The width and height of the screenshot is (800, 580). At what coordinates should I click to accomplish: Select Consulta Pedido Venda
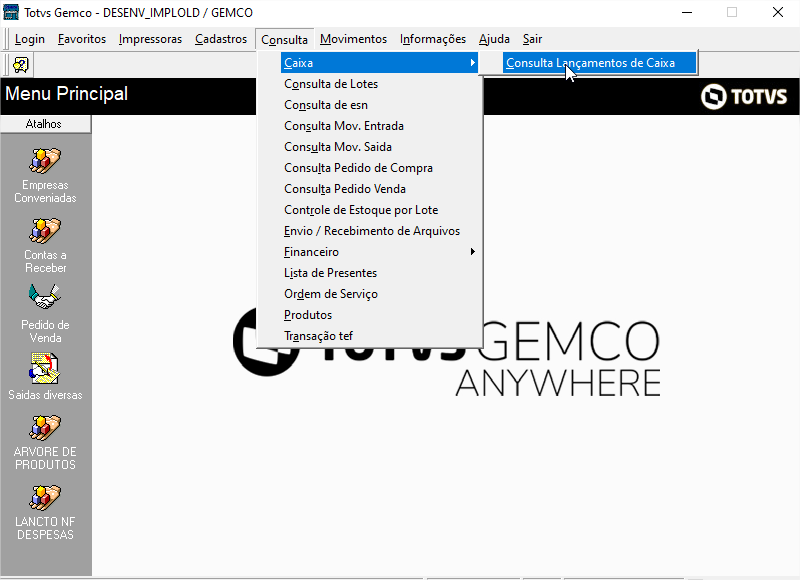pyautogui.click(x=380, y=189)
